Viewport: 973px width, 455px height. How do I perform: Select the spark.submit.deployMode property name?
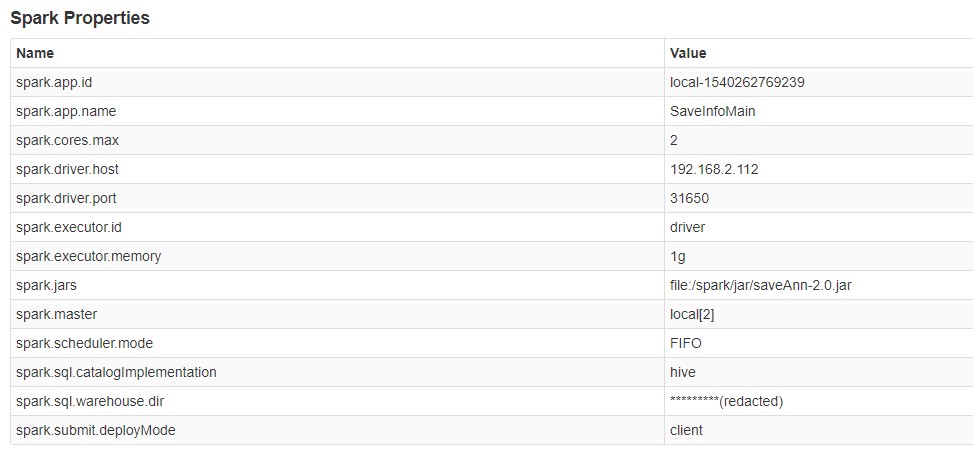pos(96,430)
